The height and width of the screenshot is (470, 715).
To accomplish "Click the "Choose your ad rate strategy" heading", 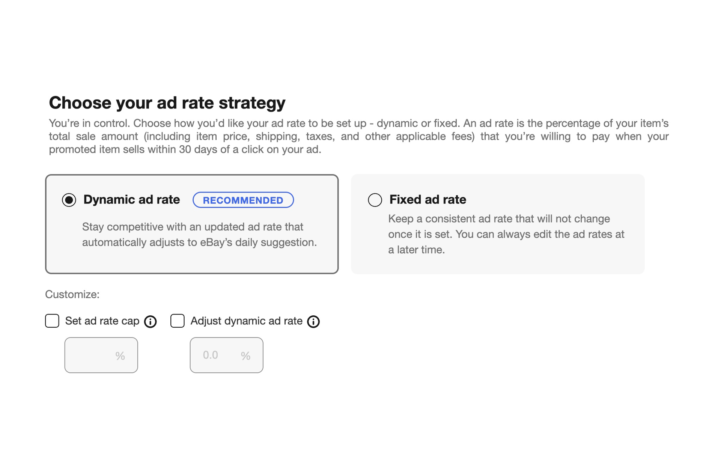I will (x=167, y=103).
